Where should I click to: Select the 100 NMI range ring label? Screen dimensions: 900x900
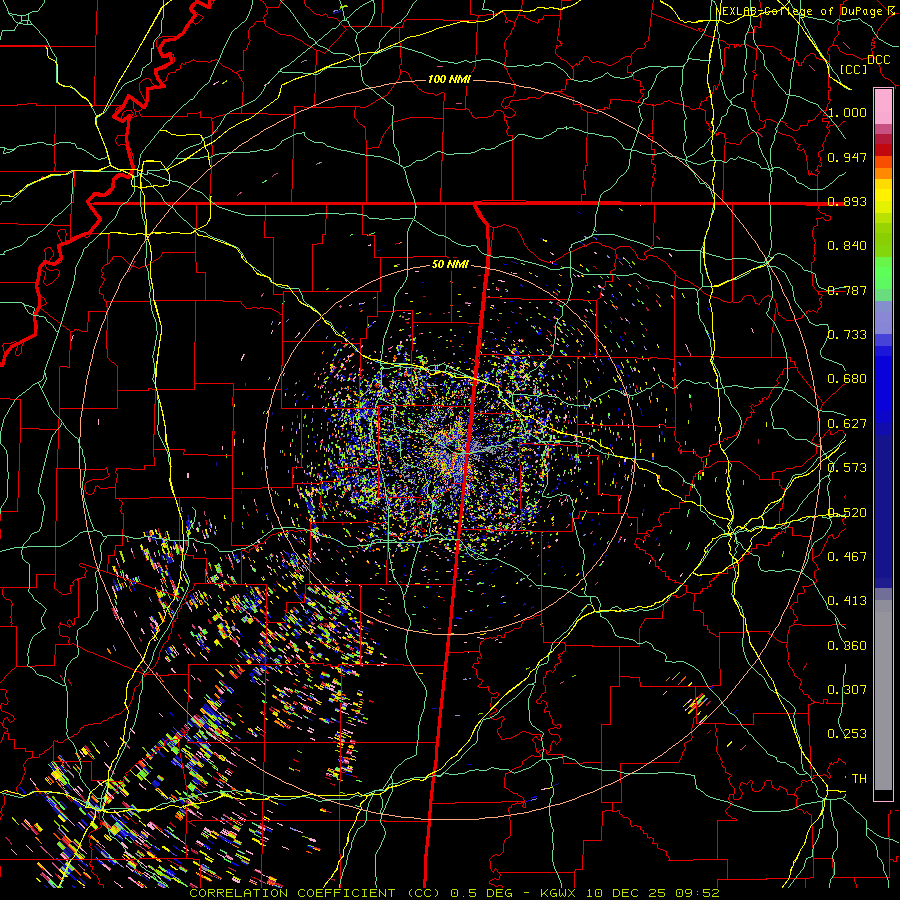[449, 79]
